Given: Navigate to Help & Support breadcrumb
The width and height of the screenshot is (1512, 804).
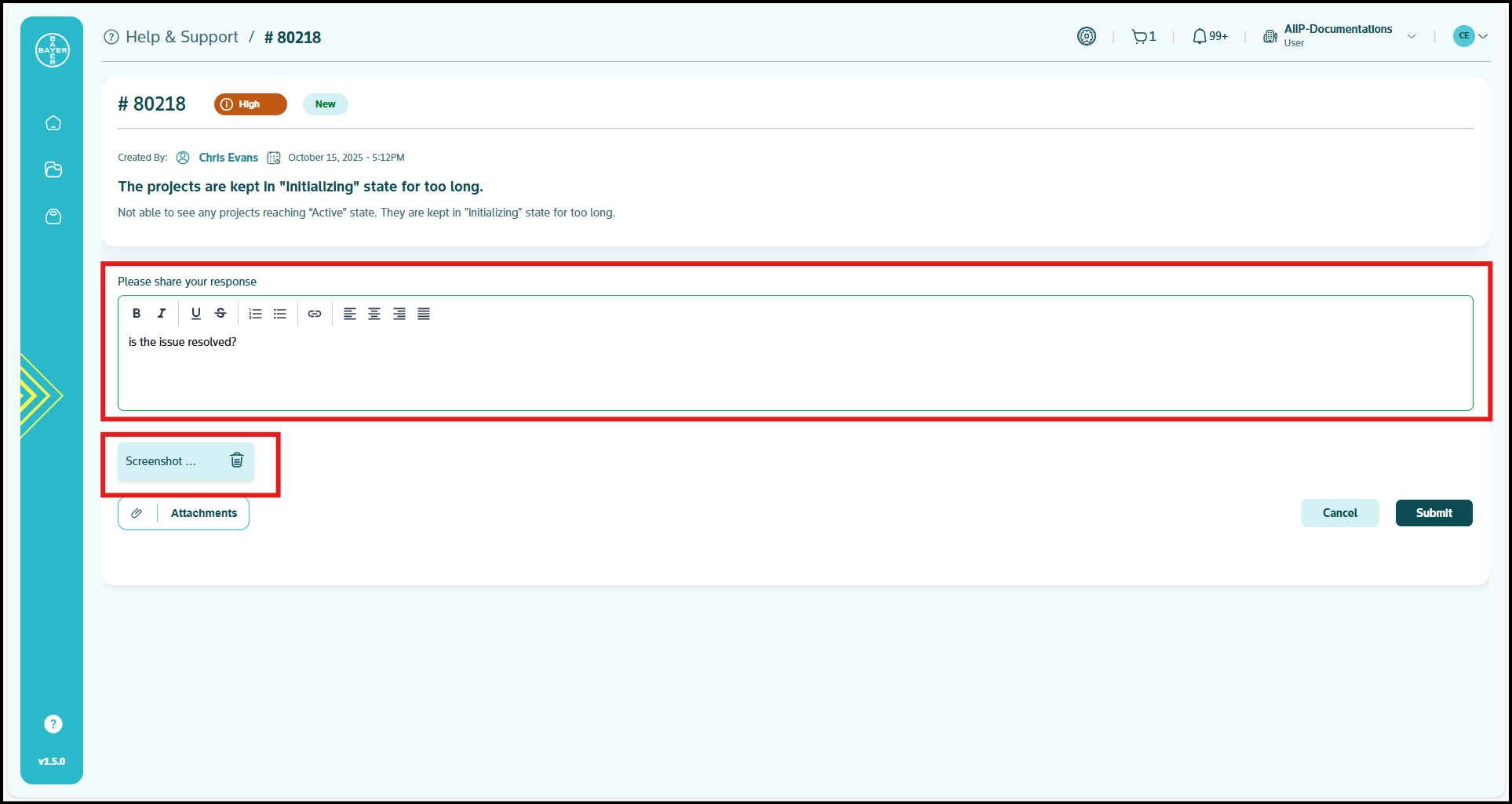Looking at the screenshot, I should pyautogui.click(x=182, y=36).
